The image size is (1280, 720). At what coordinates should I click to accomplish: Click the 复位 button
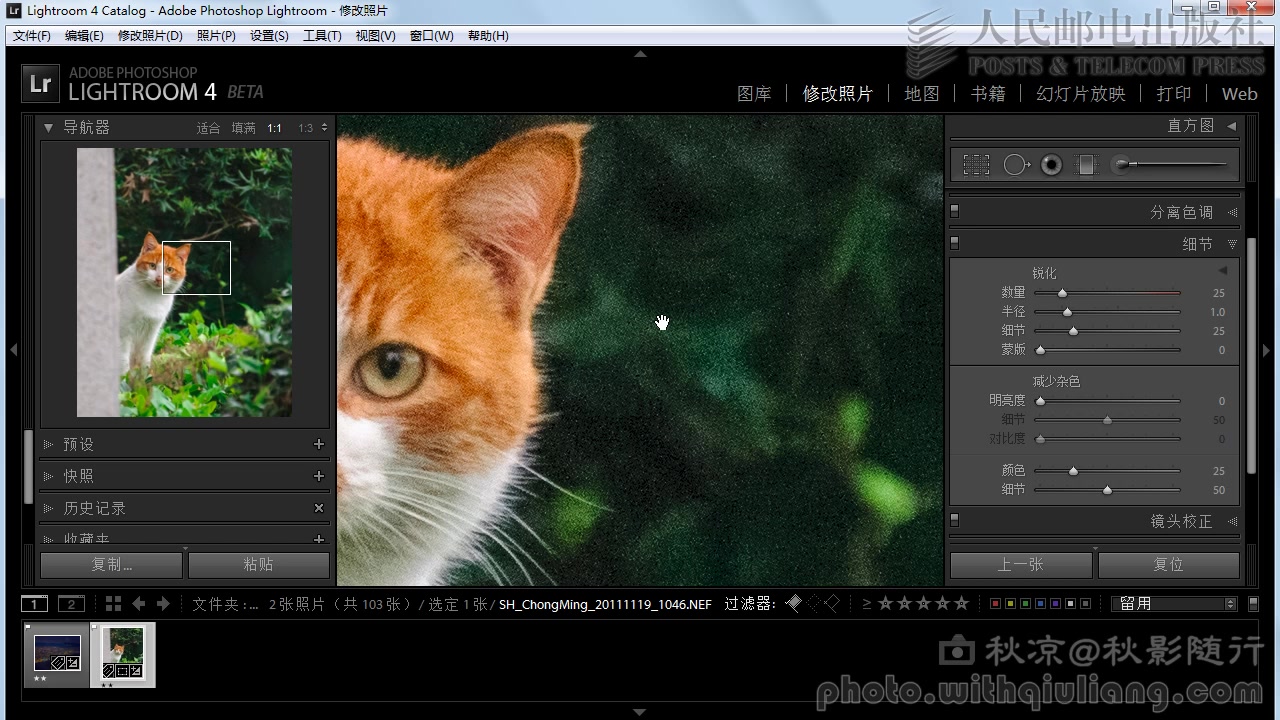(x=1169, y=565)
